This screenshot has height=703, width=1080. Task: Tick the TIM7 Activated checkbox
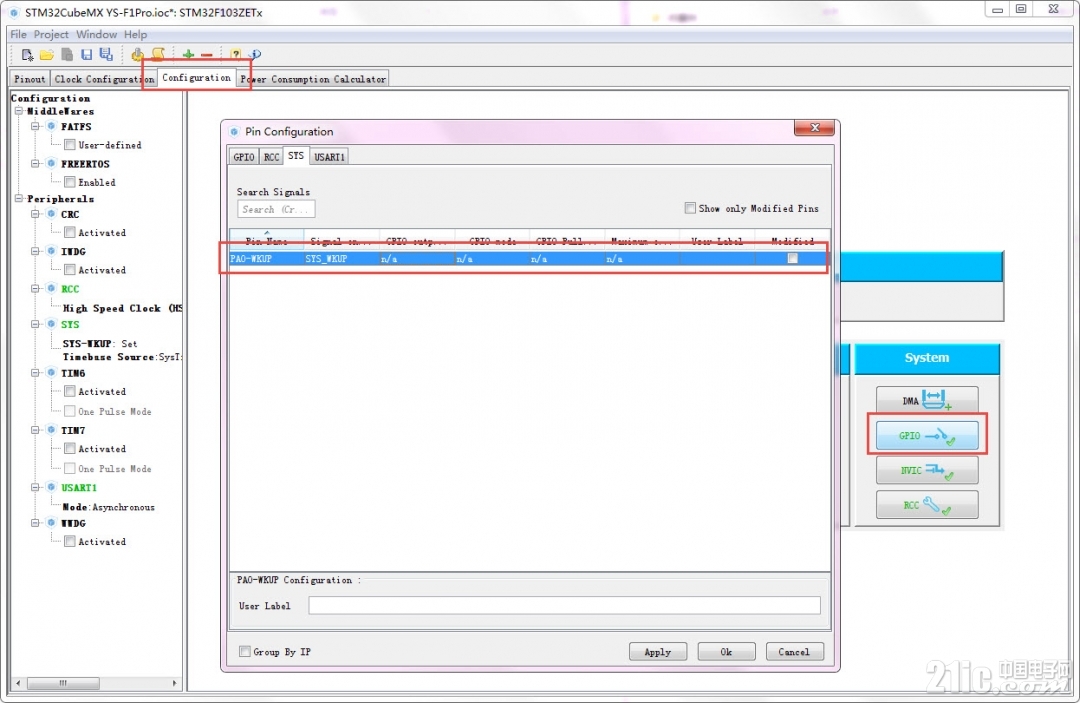click(70, 448)
